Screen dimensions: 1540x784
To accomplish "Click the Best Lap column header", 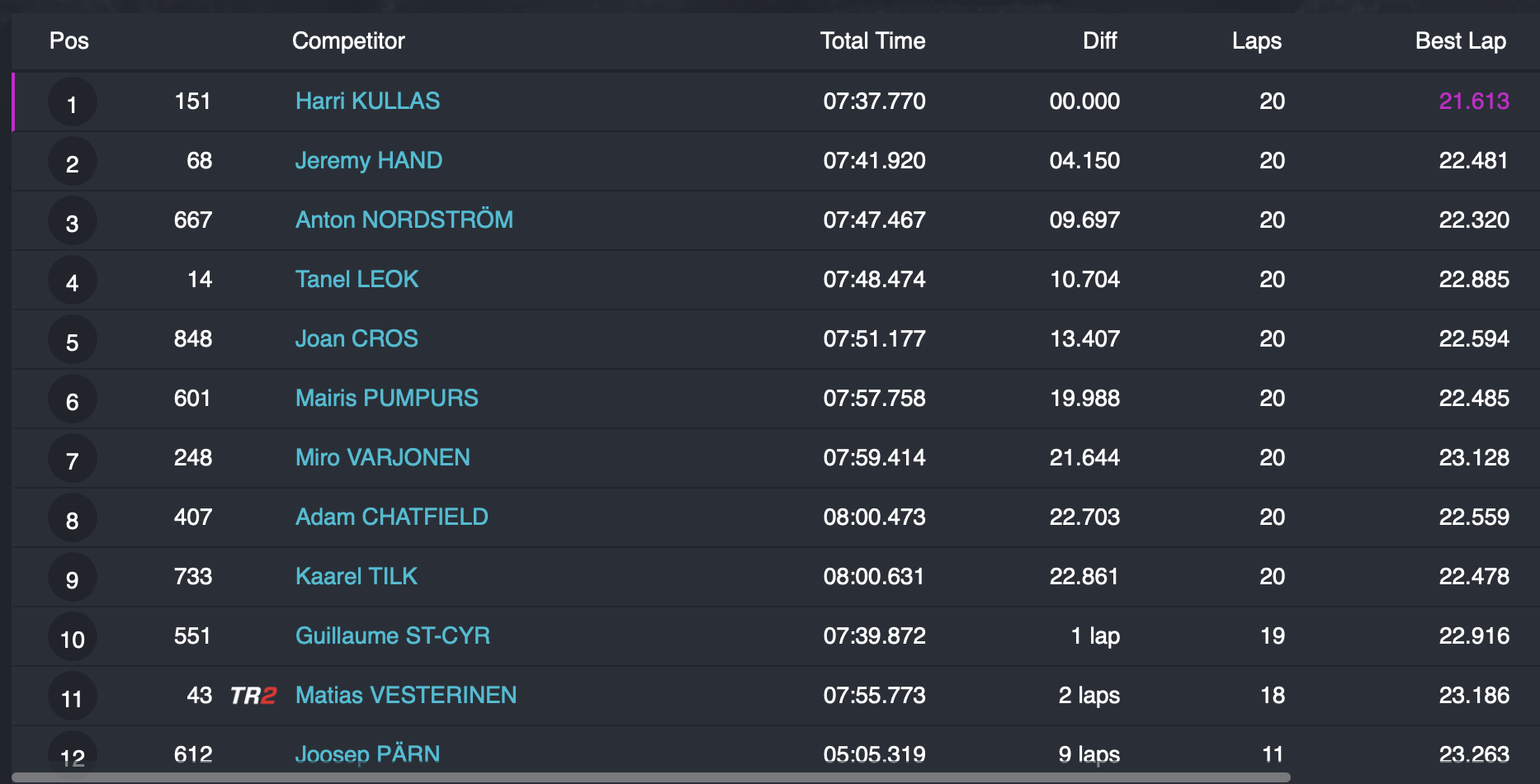I will click(x=1460, y=41).
